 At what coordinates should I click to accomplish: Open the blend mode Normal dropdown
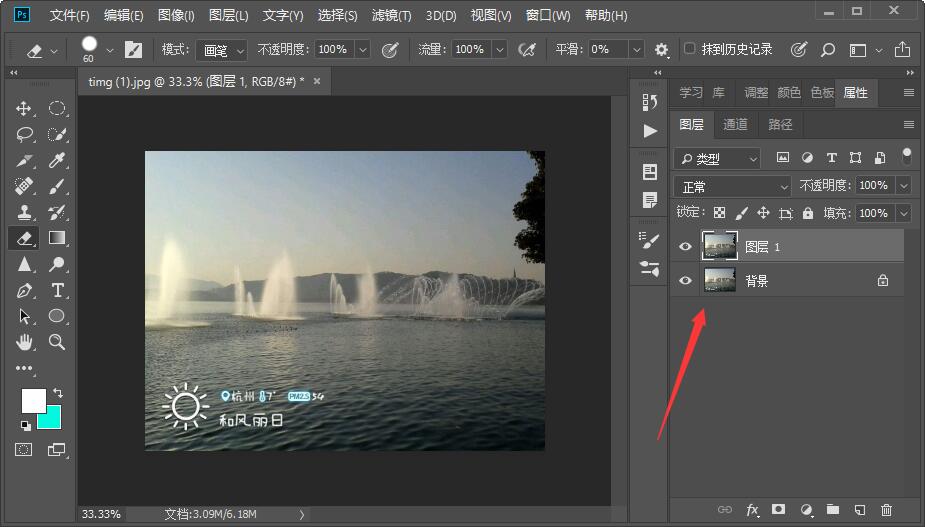pyautogui.click(x=732, y=187)
